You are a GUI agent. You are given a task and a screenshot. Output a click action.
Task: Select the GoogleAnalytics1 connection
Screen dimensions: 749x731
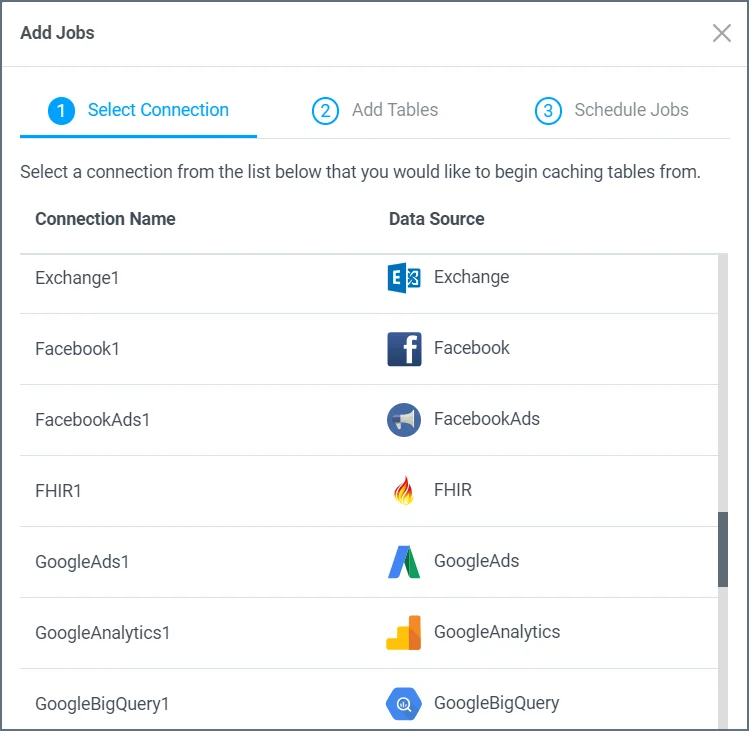tap(369, 633)
